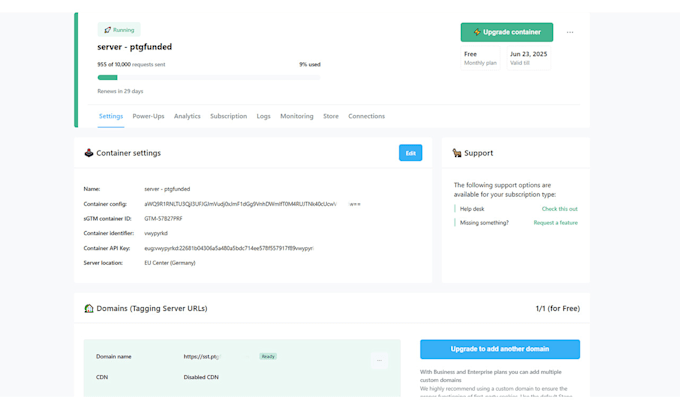Viewport: 680px width, 409px height.
Task: Open the Check this out link
Action: 559,209
